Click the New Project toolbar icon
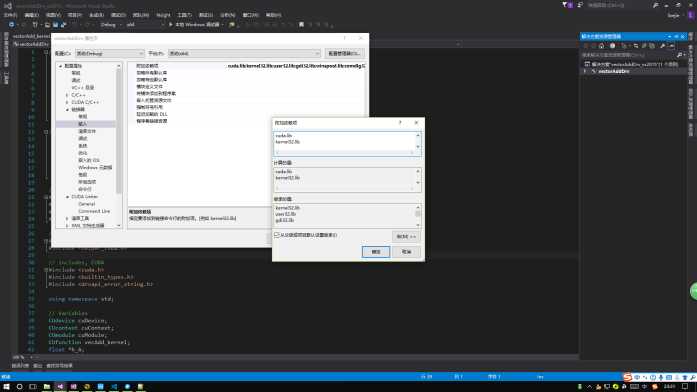 35,24
